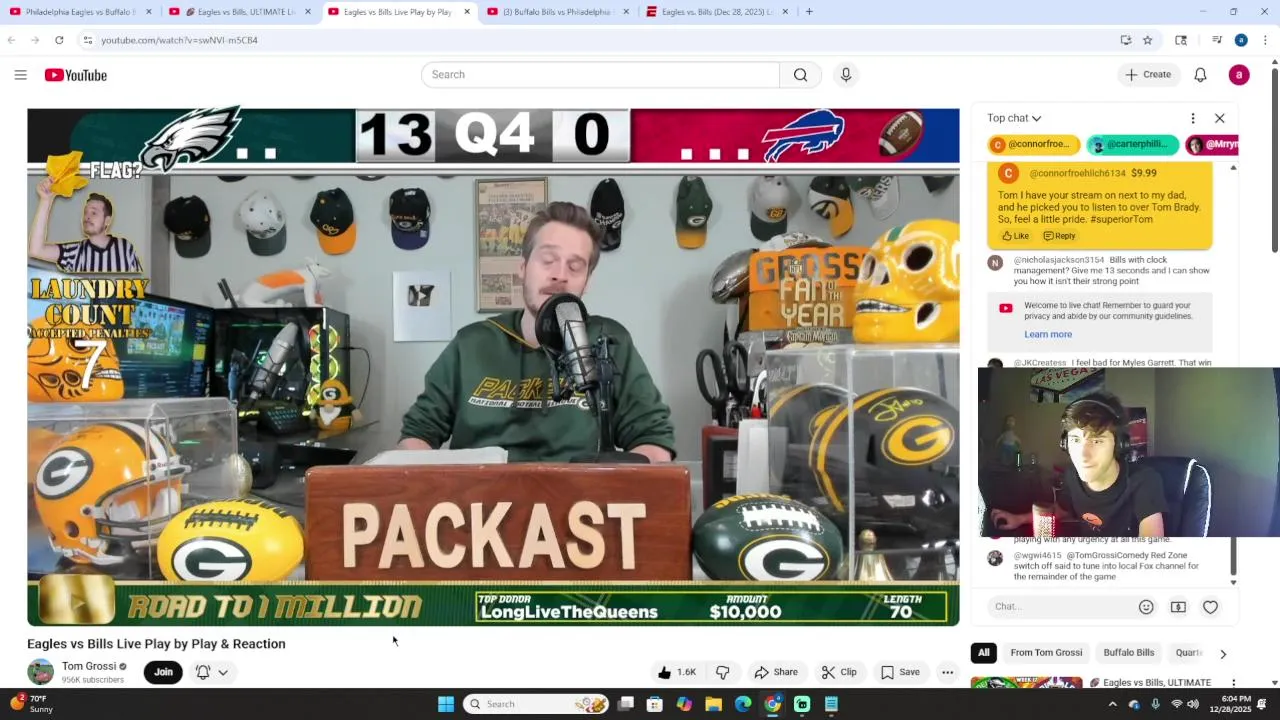Send a heart reaction in chat
The width and height of the screenshot is (1280, 720).
point(1210,607)
